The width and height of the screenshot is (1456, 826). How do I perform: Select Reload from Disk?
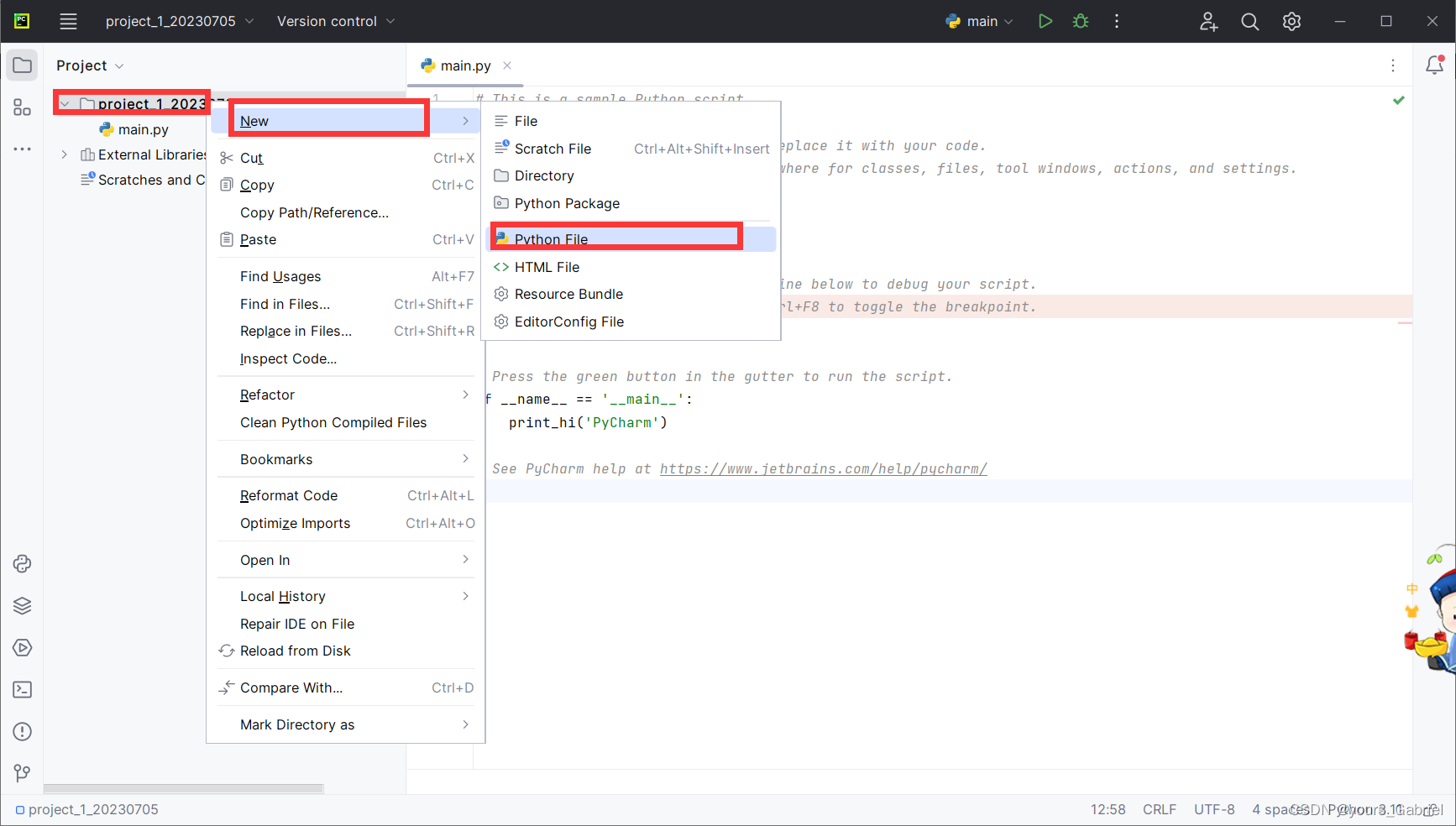coord(346,651)
